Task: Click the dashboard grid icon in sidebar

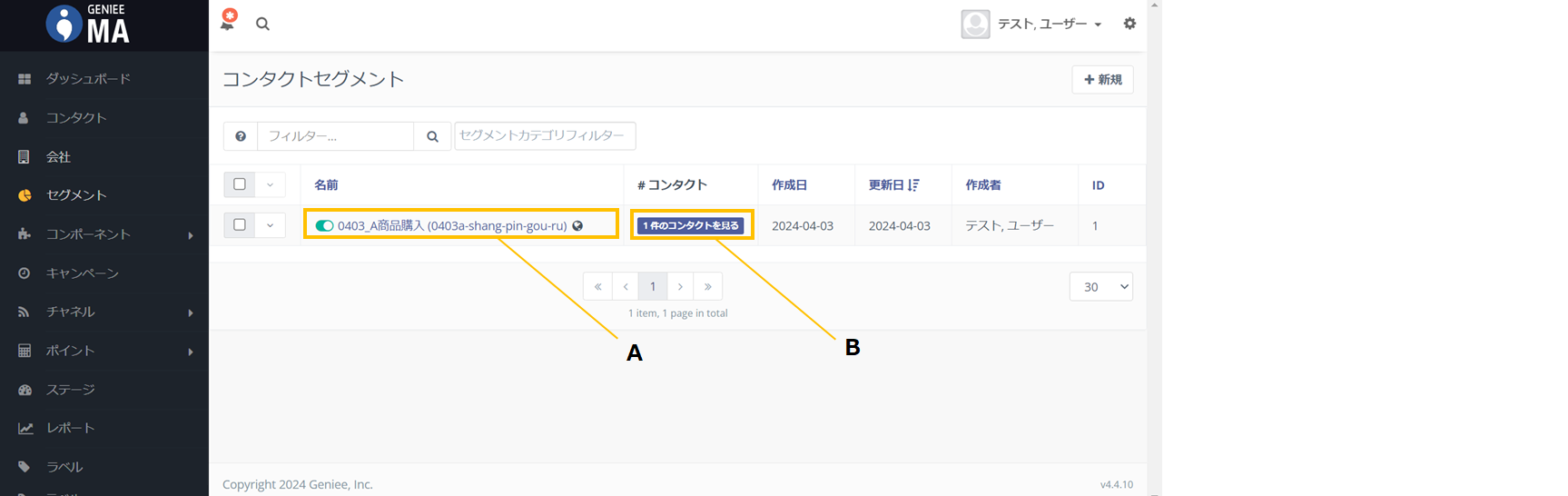Action: 25,79
